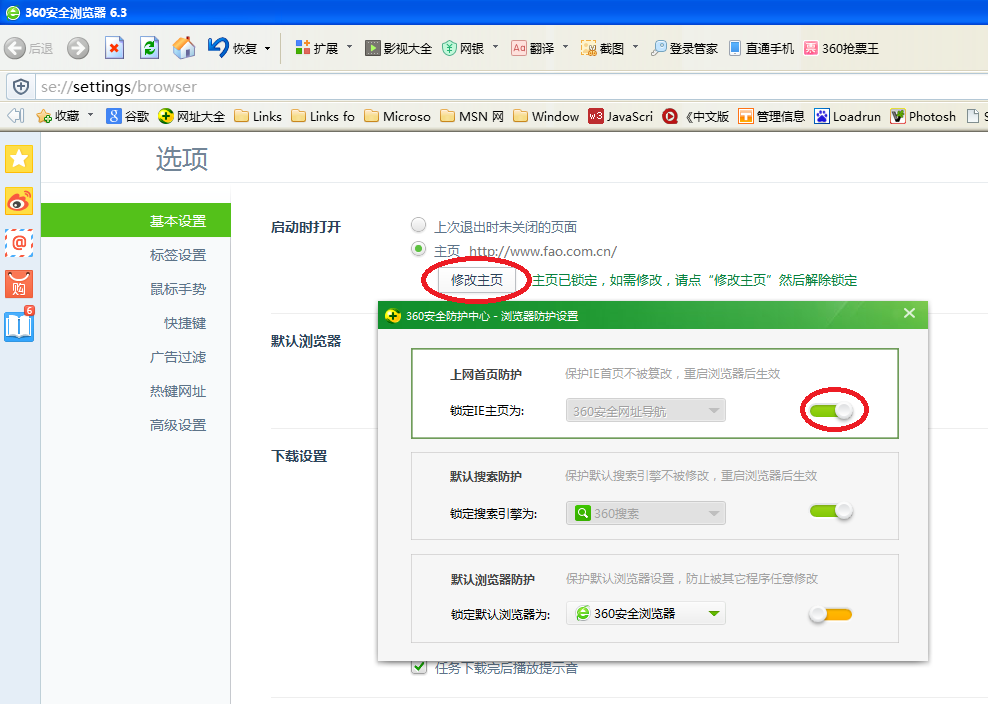Select the 基本设置 settings tab
This screenshot has height=704, width=988.
(x=135, y=221)
